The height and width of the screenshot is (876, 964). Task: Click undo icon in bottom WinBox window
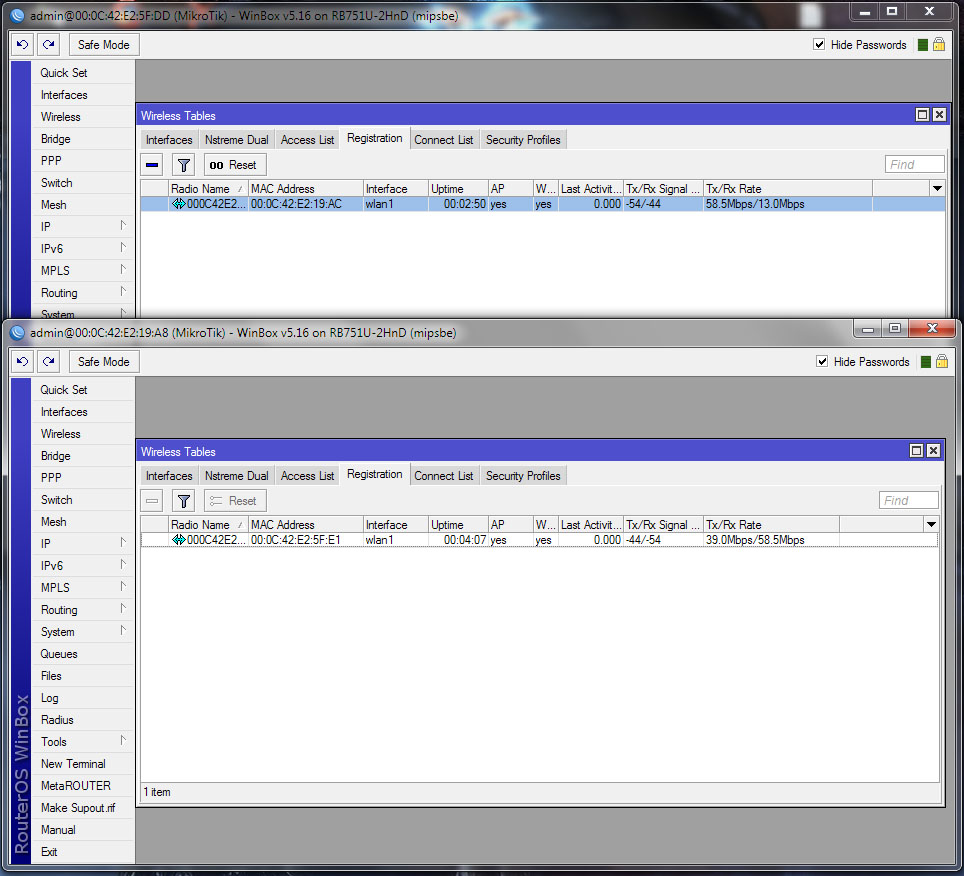23,361
